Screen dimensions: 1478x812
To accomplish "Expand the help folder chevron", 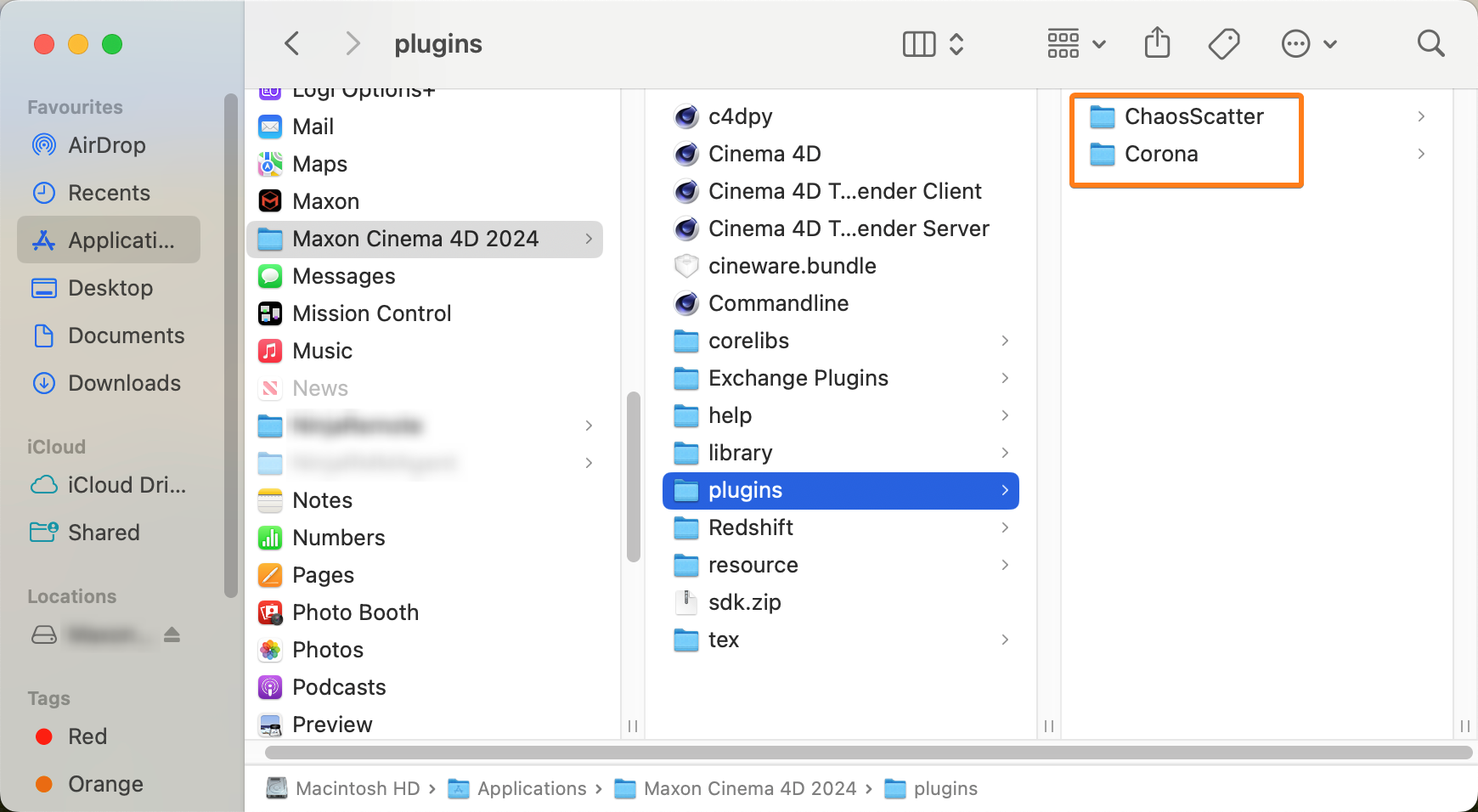I will tap(1005, 415).
